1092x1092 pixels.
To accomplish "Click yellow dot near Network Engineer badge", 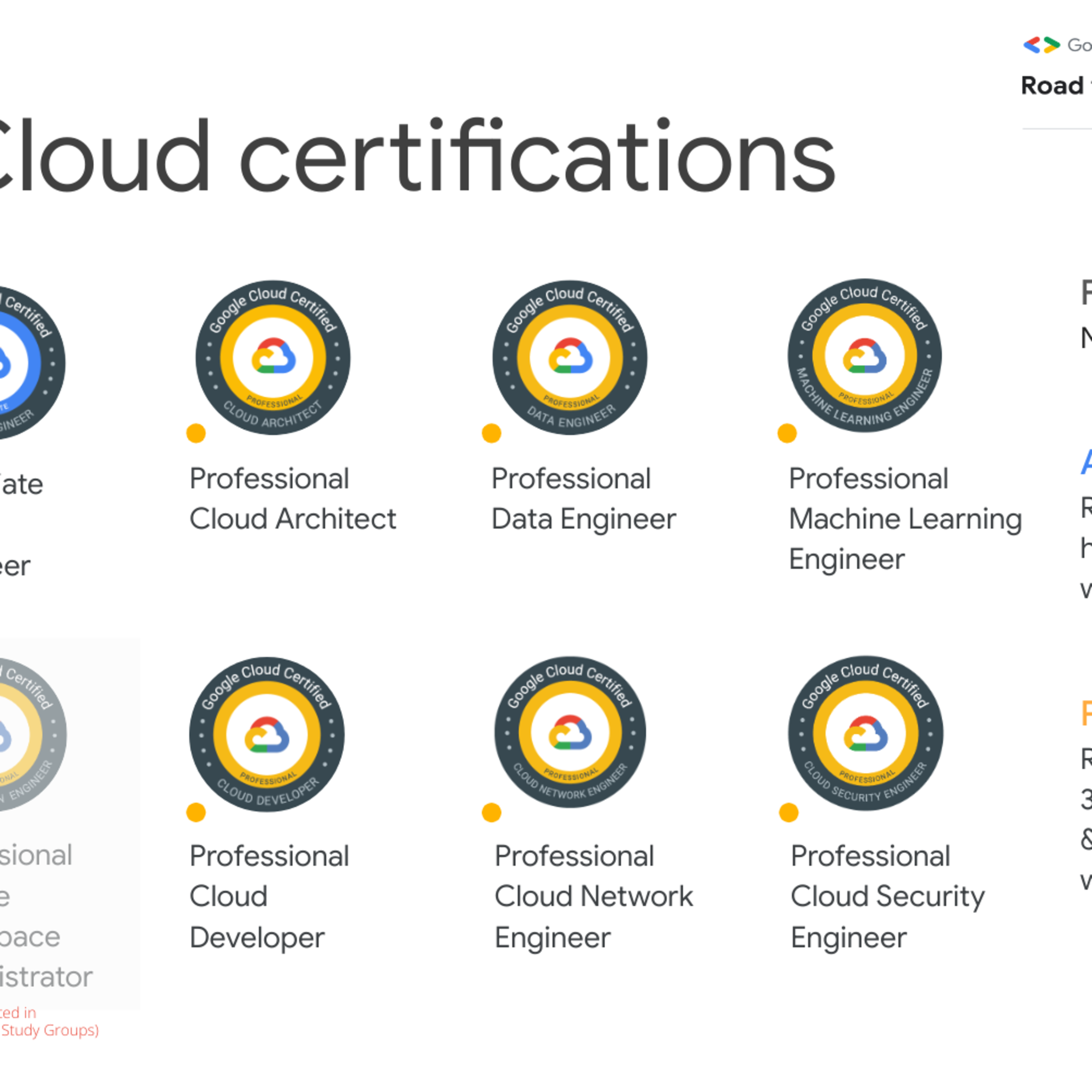I will [x=491, y=812].
